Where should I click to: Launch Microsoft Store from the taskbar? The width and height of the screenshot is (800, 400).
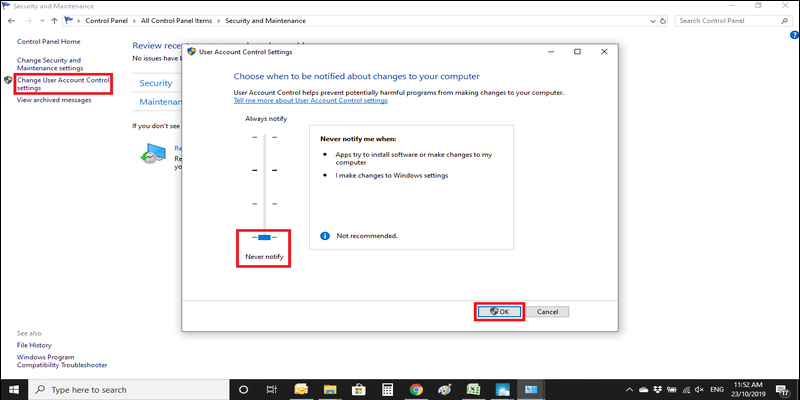[359, 389]
